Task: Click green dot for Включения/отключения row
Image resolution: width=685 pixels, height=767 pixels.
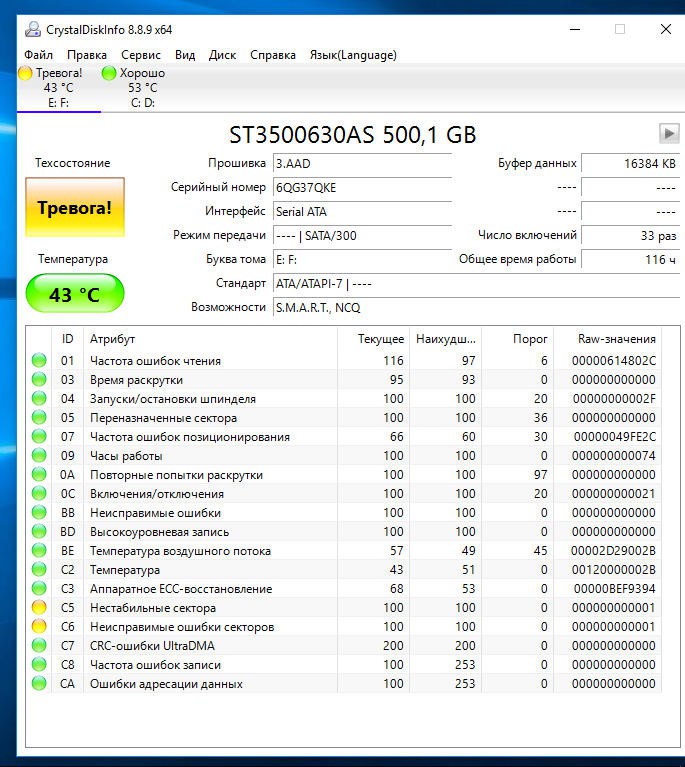Action: (39, 494)
